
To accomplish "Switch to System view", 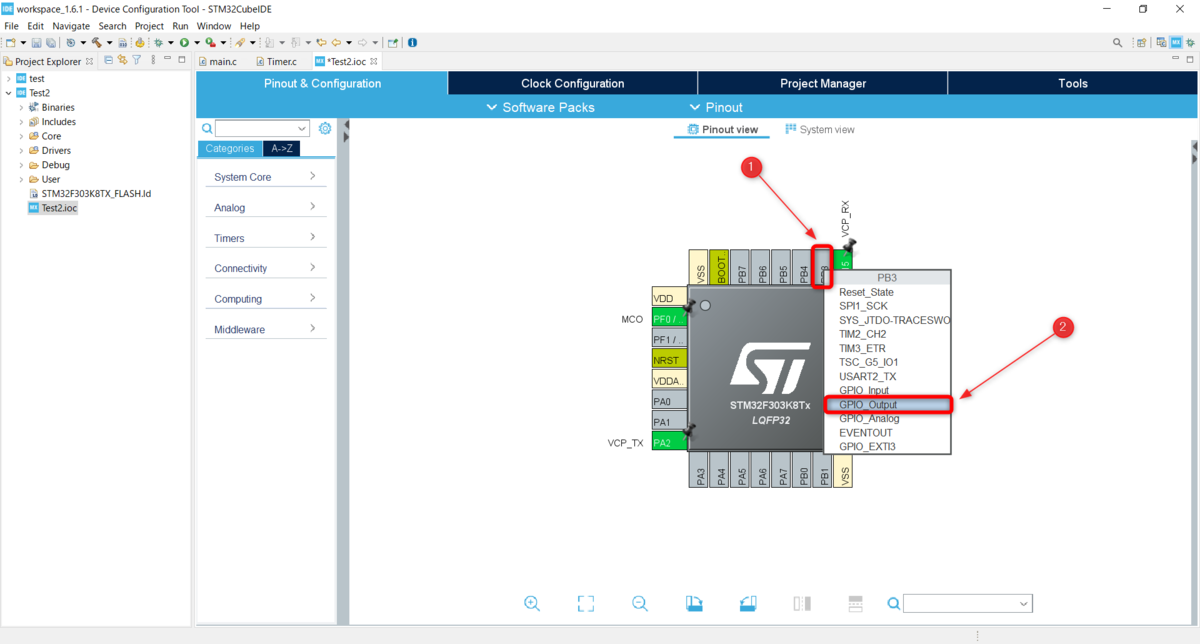I will [x=820, y=129].
